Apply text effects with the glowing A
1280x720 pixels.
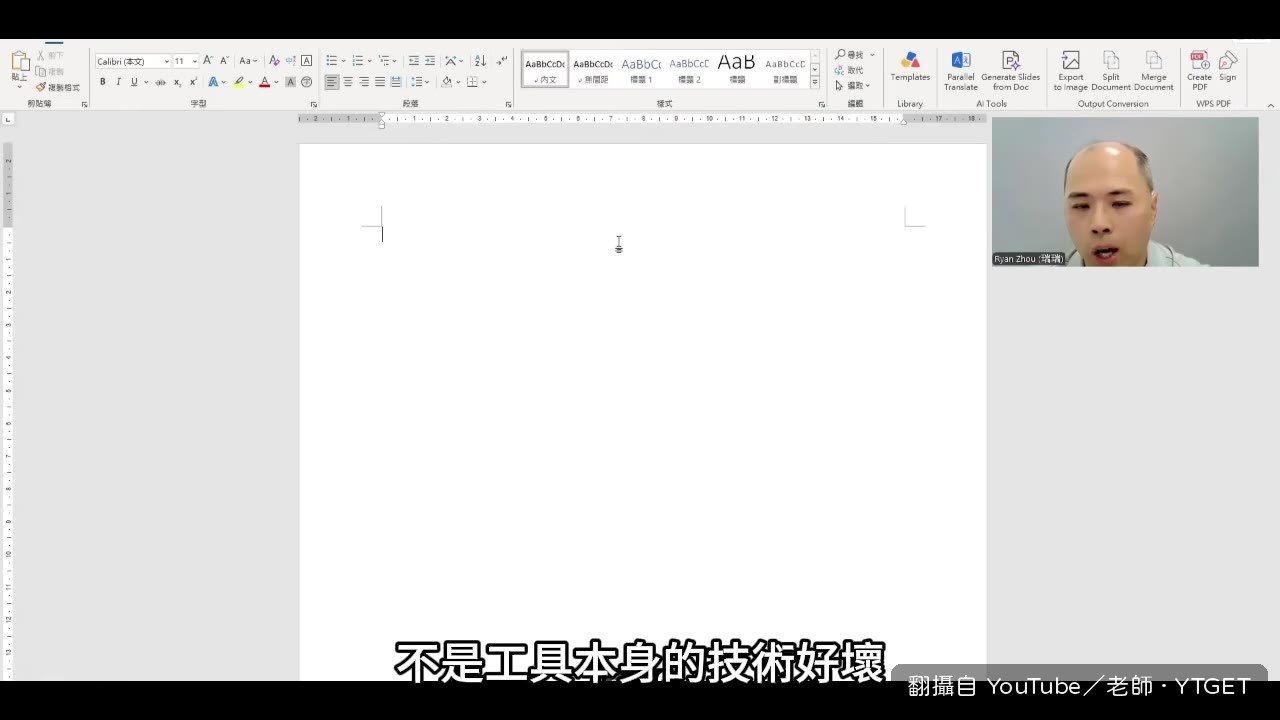(213, 82)
